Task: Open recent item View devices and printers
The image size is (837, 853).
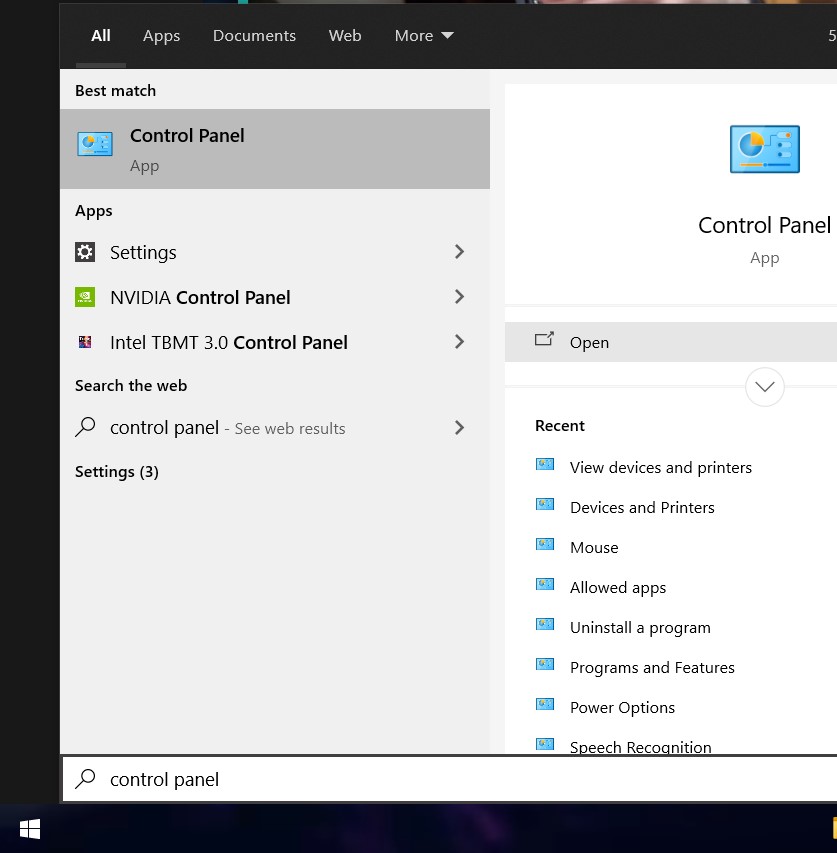Action: tap(661, 468)
